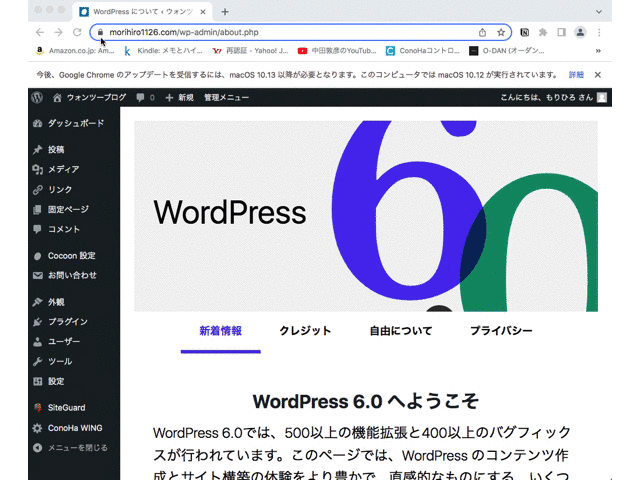Open the Amazon.co.jp bookmark
This screenshot has width=640, height=480.
pos(75,51)
